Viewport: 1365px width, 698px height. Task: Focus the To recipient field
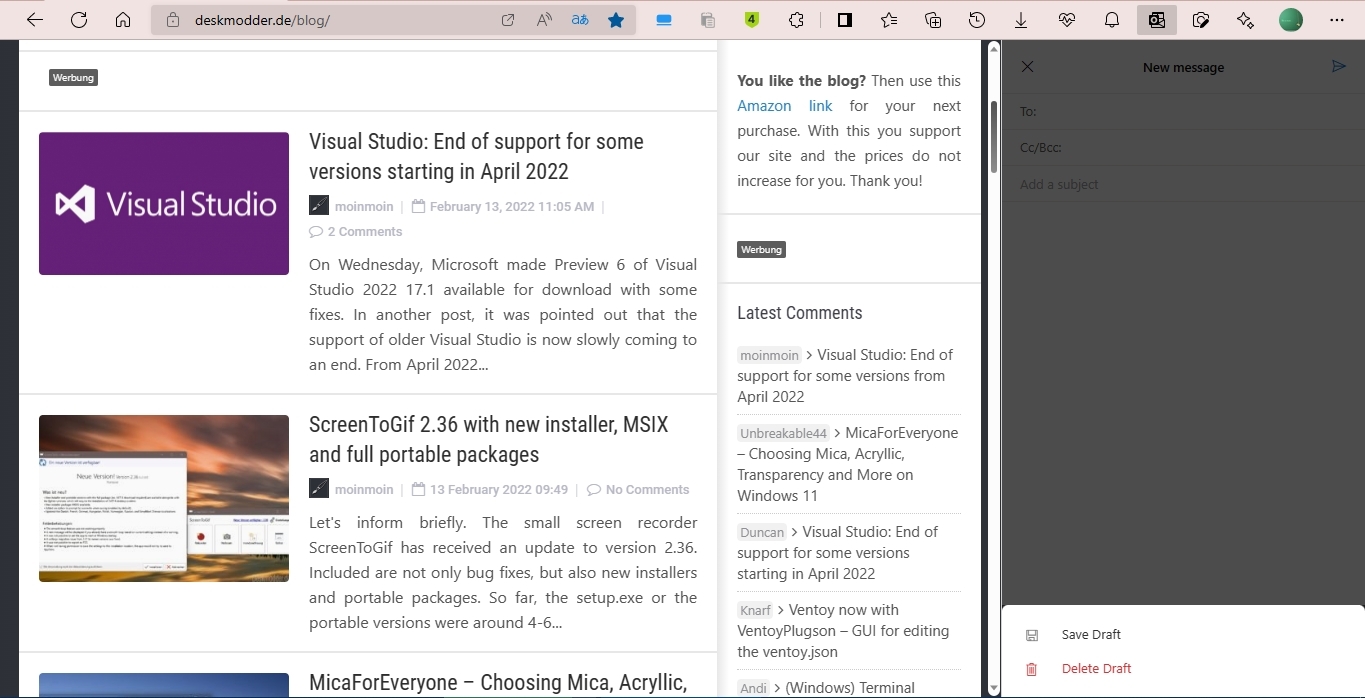(1183, 111)
